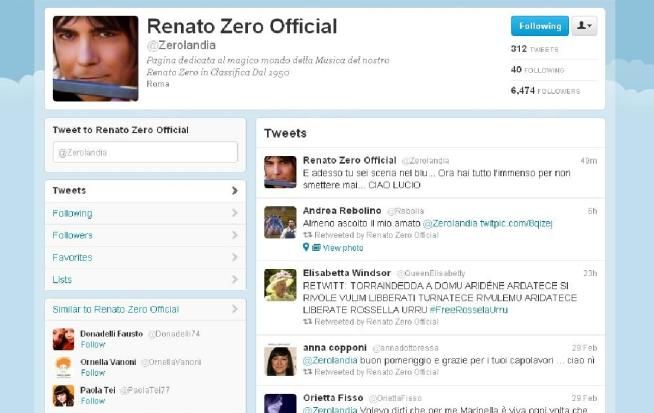Follow Paola Tei
This screenshot has height=413, width=654.
click(93, 401)
